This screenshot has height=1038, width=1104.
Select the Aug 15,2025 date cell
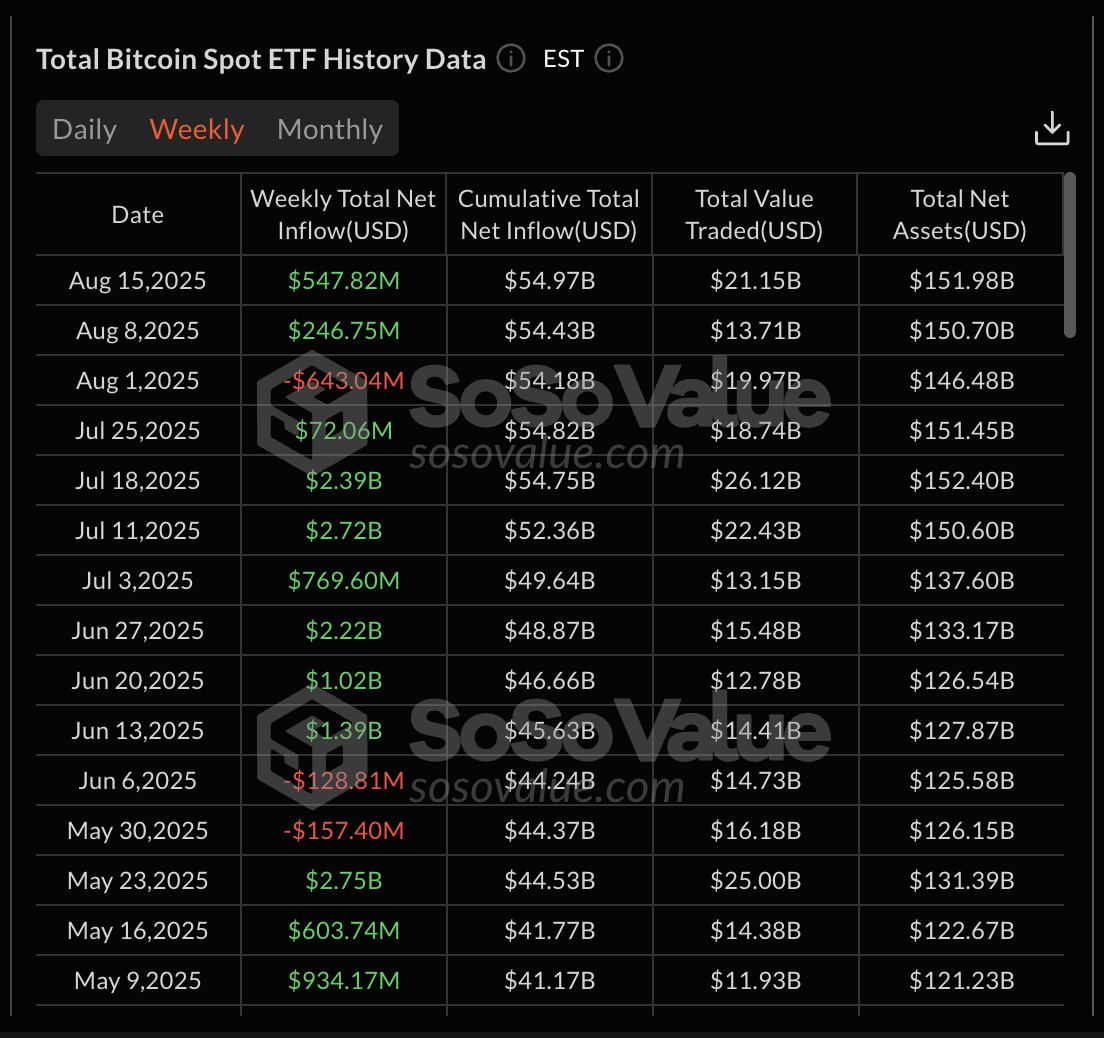click(137, 281)
